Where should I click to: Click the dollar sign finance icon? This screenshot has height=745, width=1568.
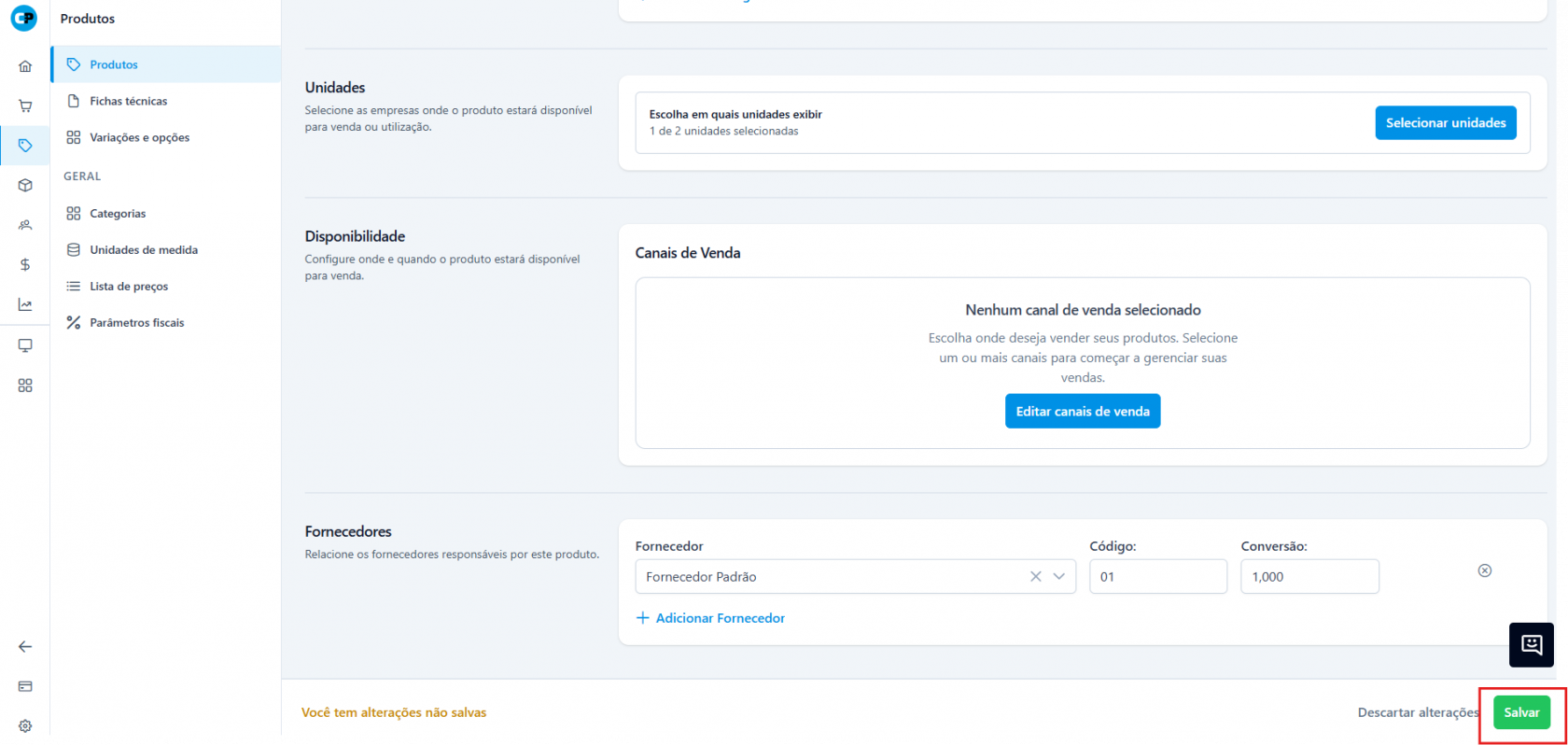coord(25,265)
